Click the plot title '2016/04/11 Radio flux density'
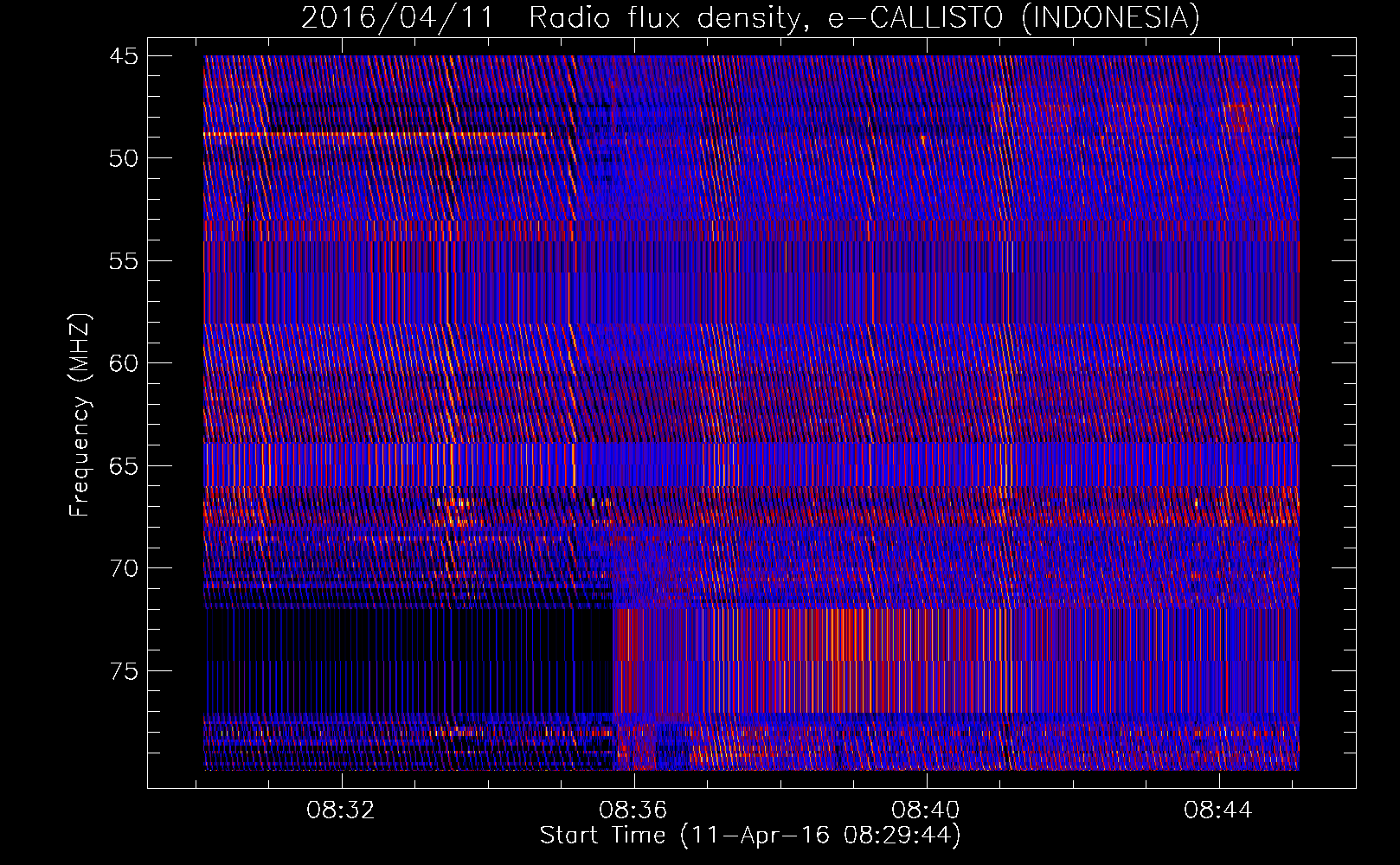1400x865 pixels. [x=750, y=17]
